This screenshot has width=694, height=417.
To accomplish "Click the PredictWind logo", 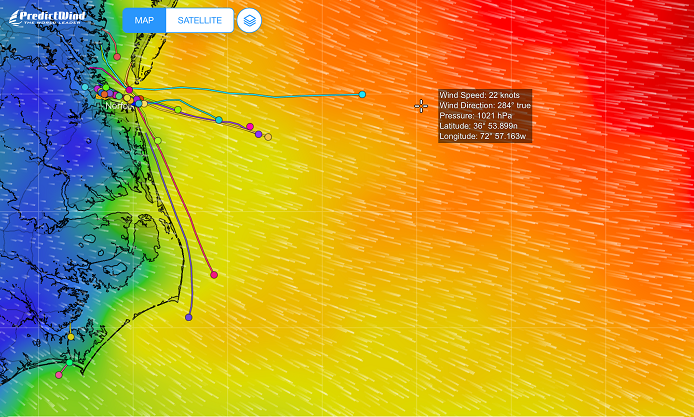I will [48, 17].
